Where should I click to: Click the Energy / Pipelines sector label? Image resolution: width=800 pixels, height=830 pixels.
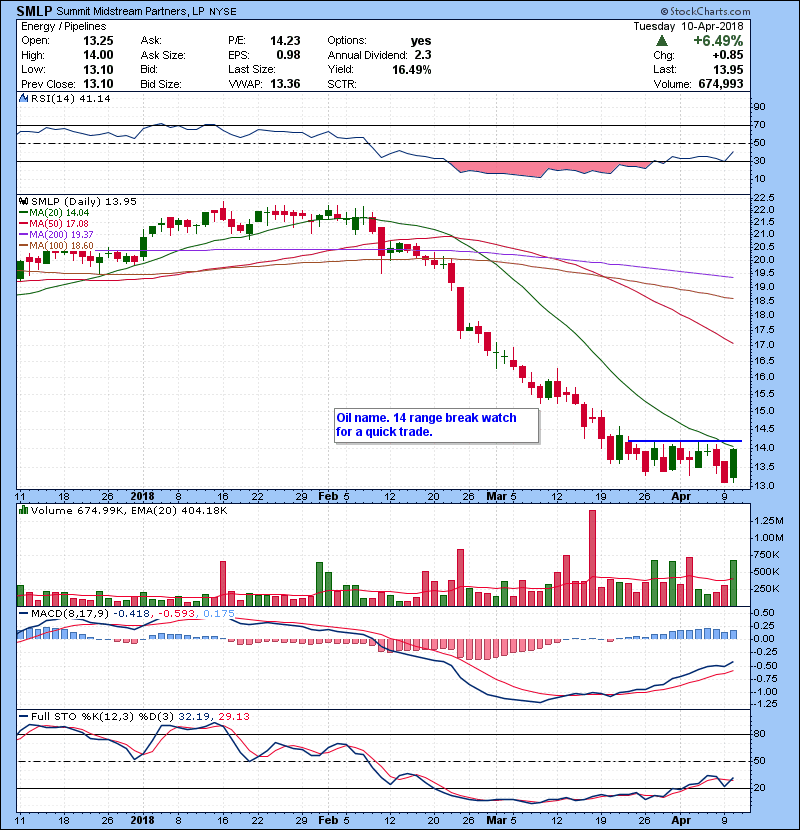64,26
